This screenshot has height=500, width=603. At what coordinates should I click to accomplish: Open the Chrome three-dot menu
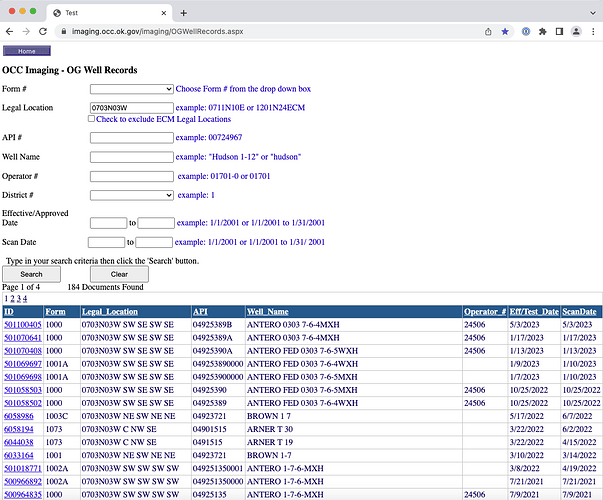593,32
